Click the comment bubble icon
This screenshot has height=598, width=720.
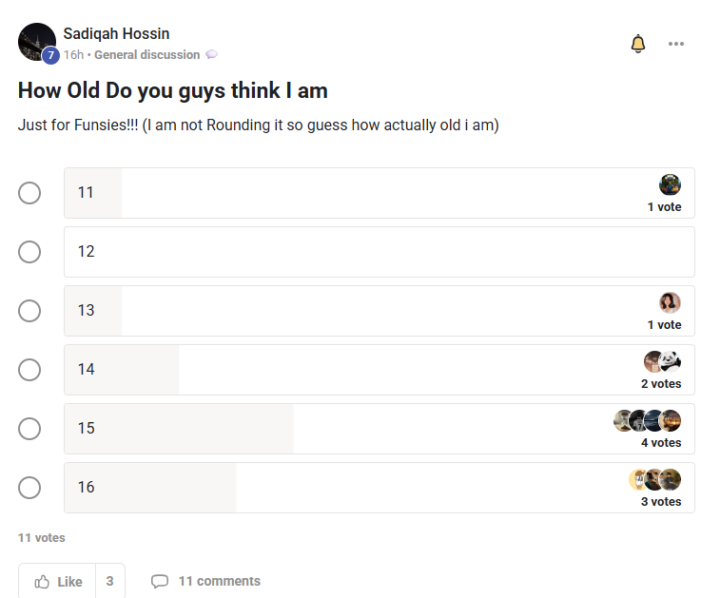pos(159,581)
